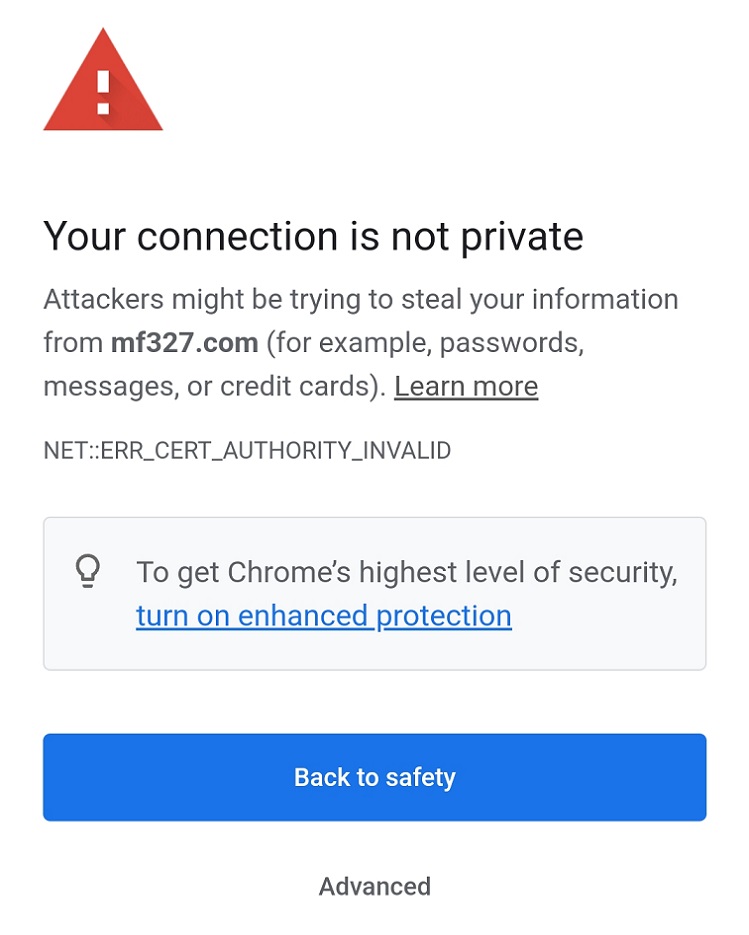Open the Learn more link
749x935 pixels.
click(466, 387)
